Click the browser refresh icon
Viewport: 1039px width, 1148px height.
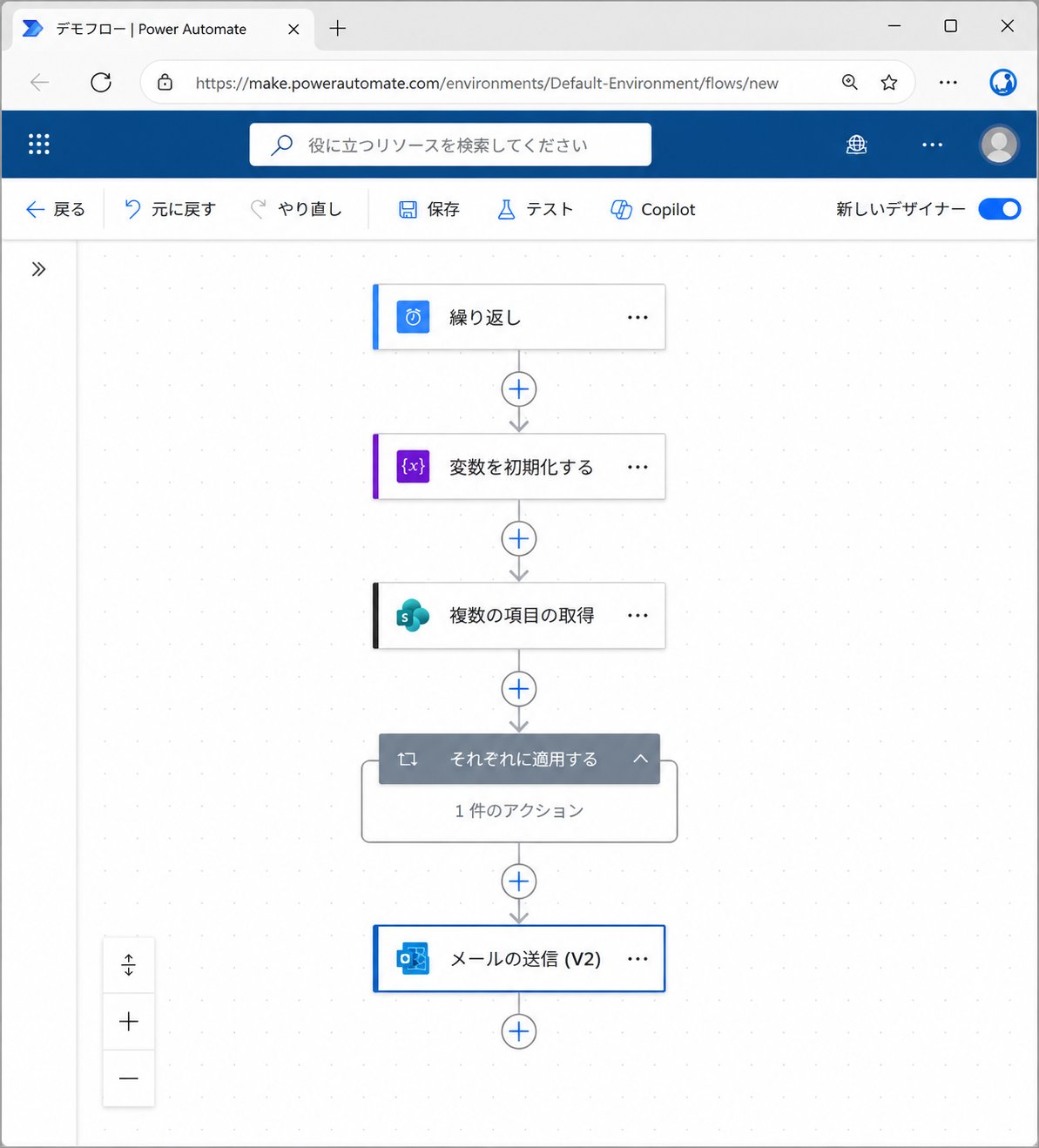101,83
